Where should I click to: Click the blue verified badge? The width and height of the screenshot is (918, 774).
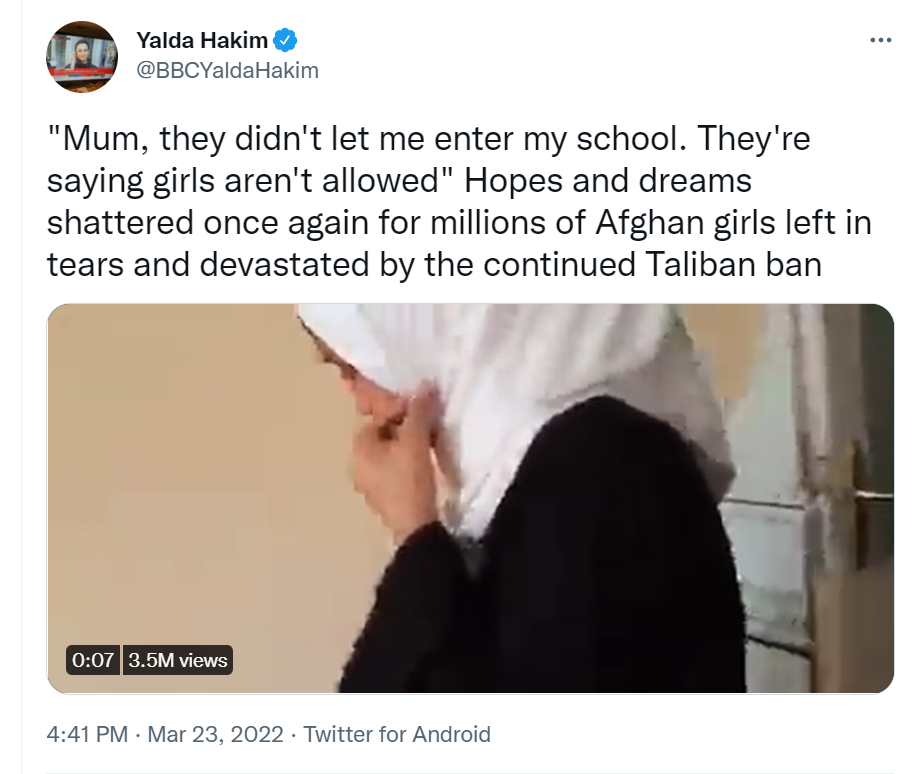(286, 41)
